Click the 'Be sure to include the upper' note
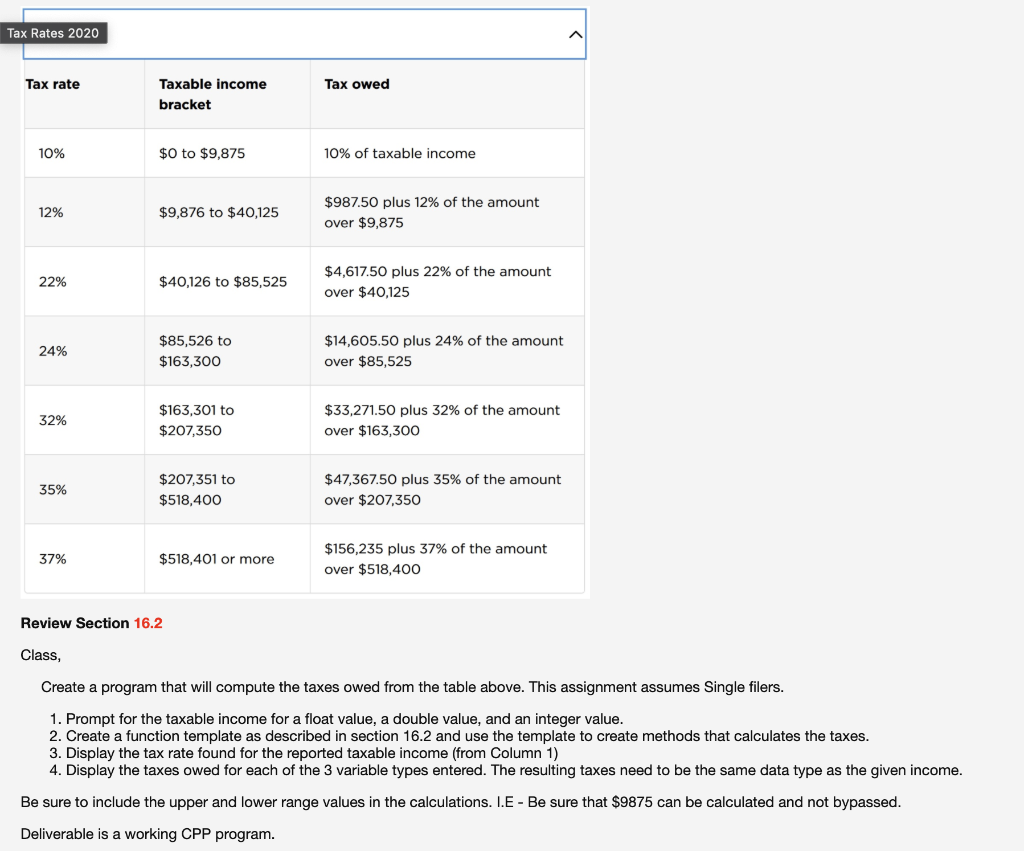1024x851 pixels. (x=460, y=802)
